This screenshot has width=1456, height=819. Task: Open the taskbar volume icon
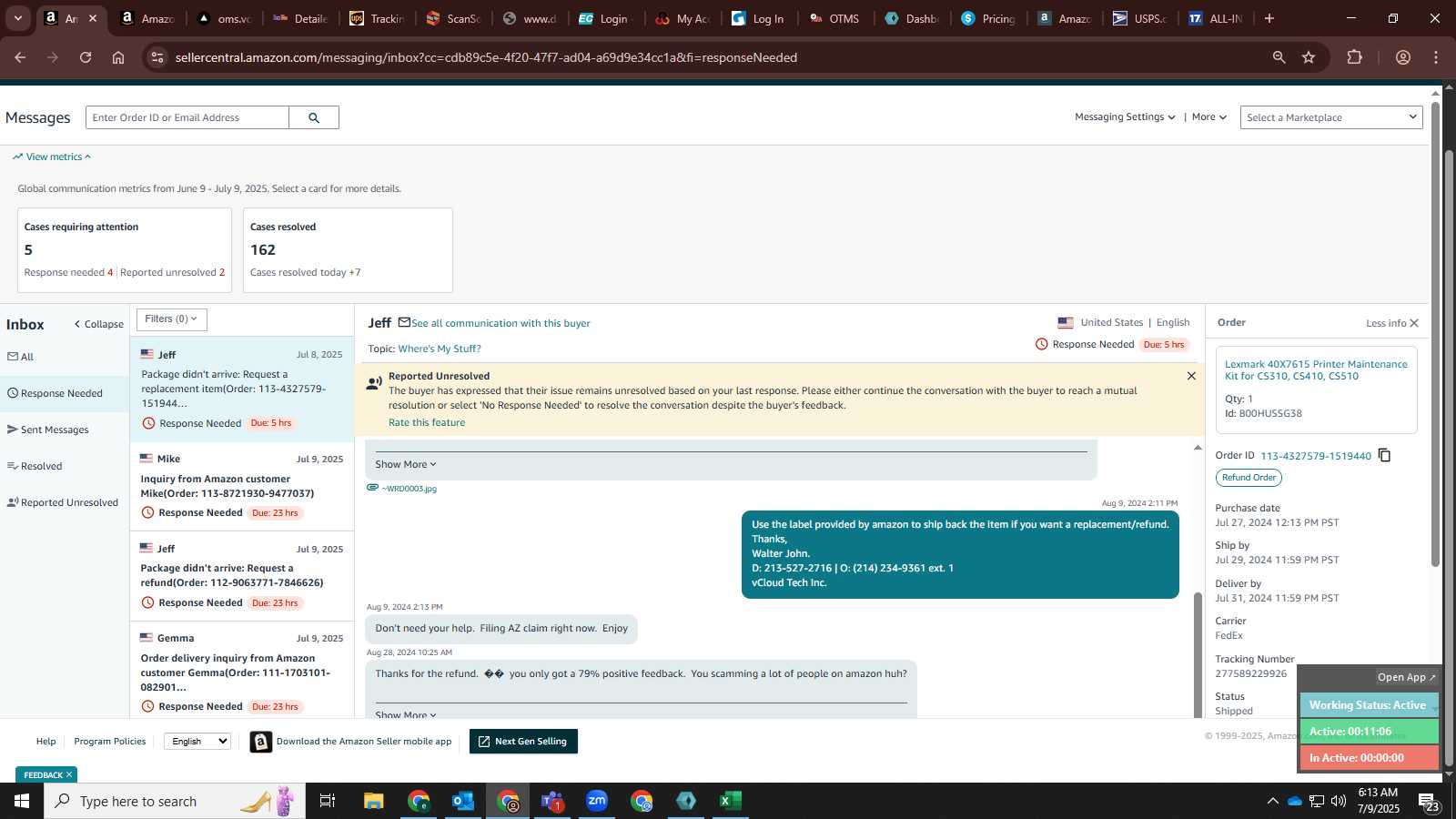[1339, 801]
